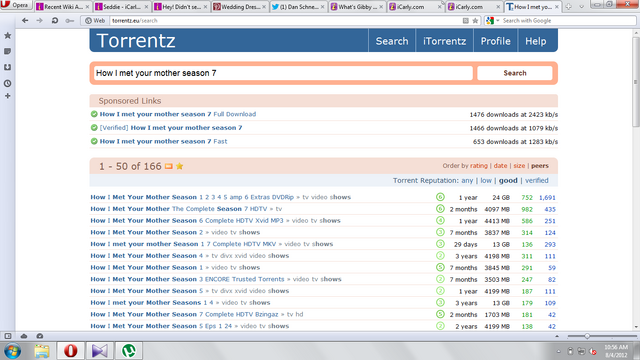
Task: Click the page vertical scrollbar
Action: pos(636,82)
